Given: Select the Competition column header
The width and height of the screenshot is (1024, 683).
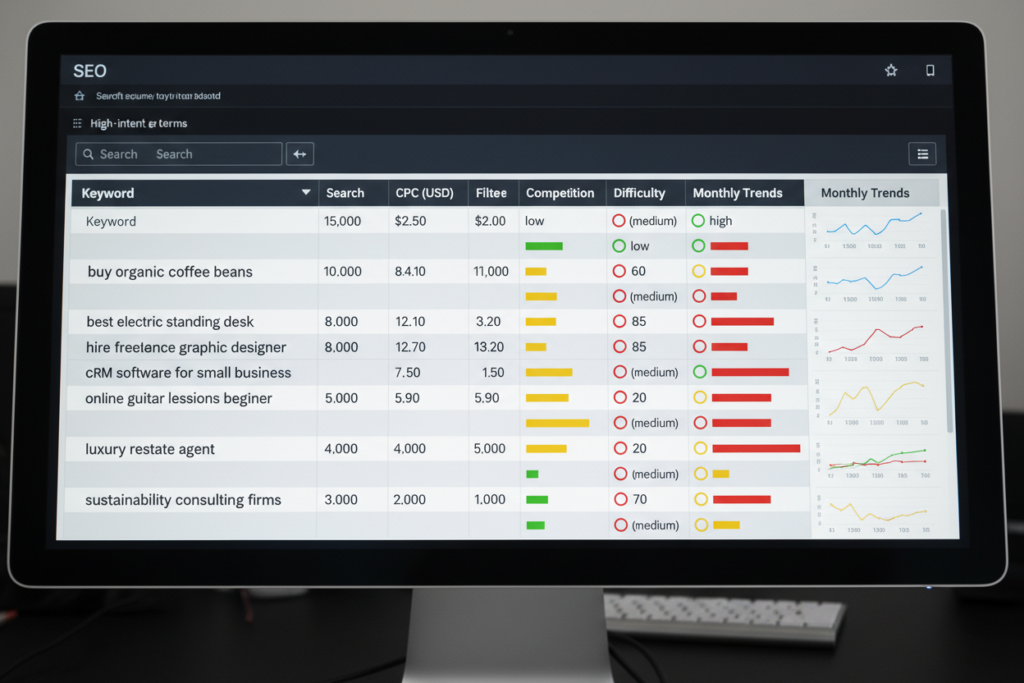Looking at the screenshot, I should [560, 193].
